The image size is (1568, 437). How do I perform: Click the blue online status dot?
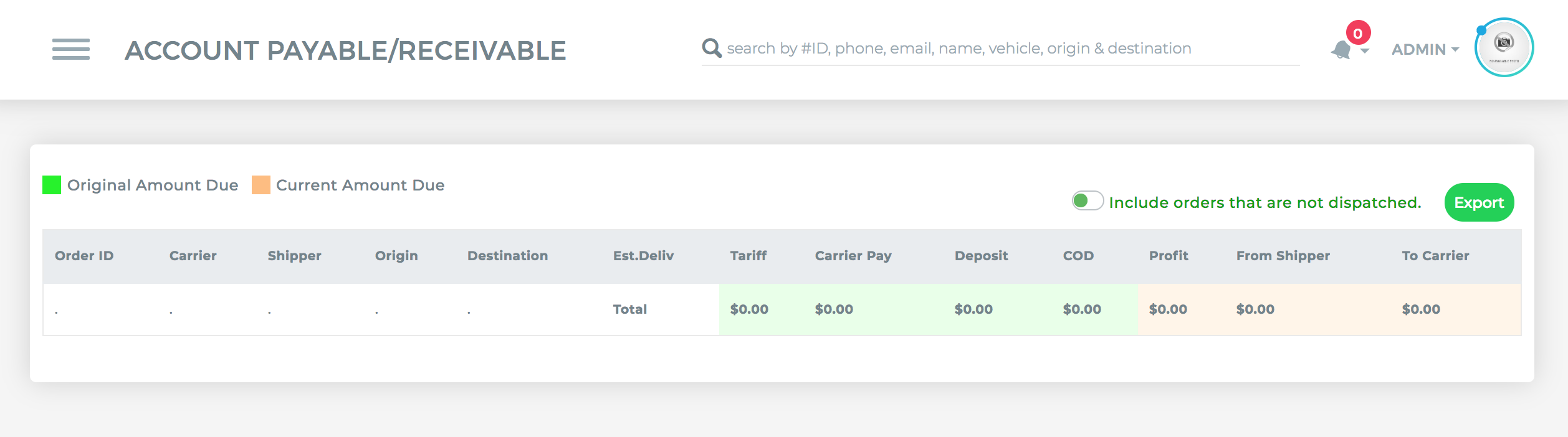coord(1482,31)
